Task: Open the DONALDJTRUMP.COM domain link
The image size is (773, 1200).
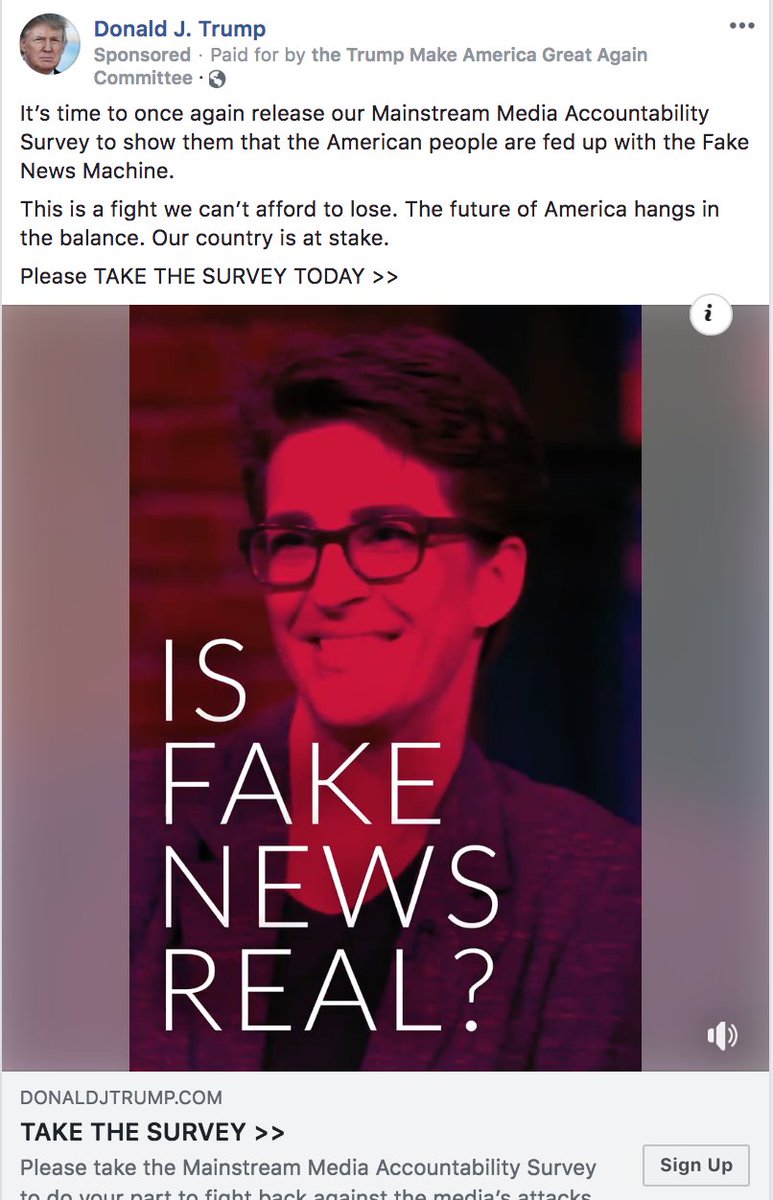Action: click(x=121, y=1098)
